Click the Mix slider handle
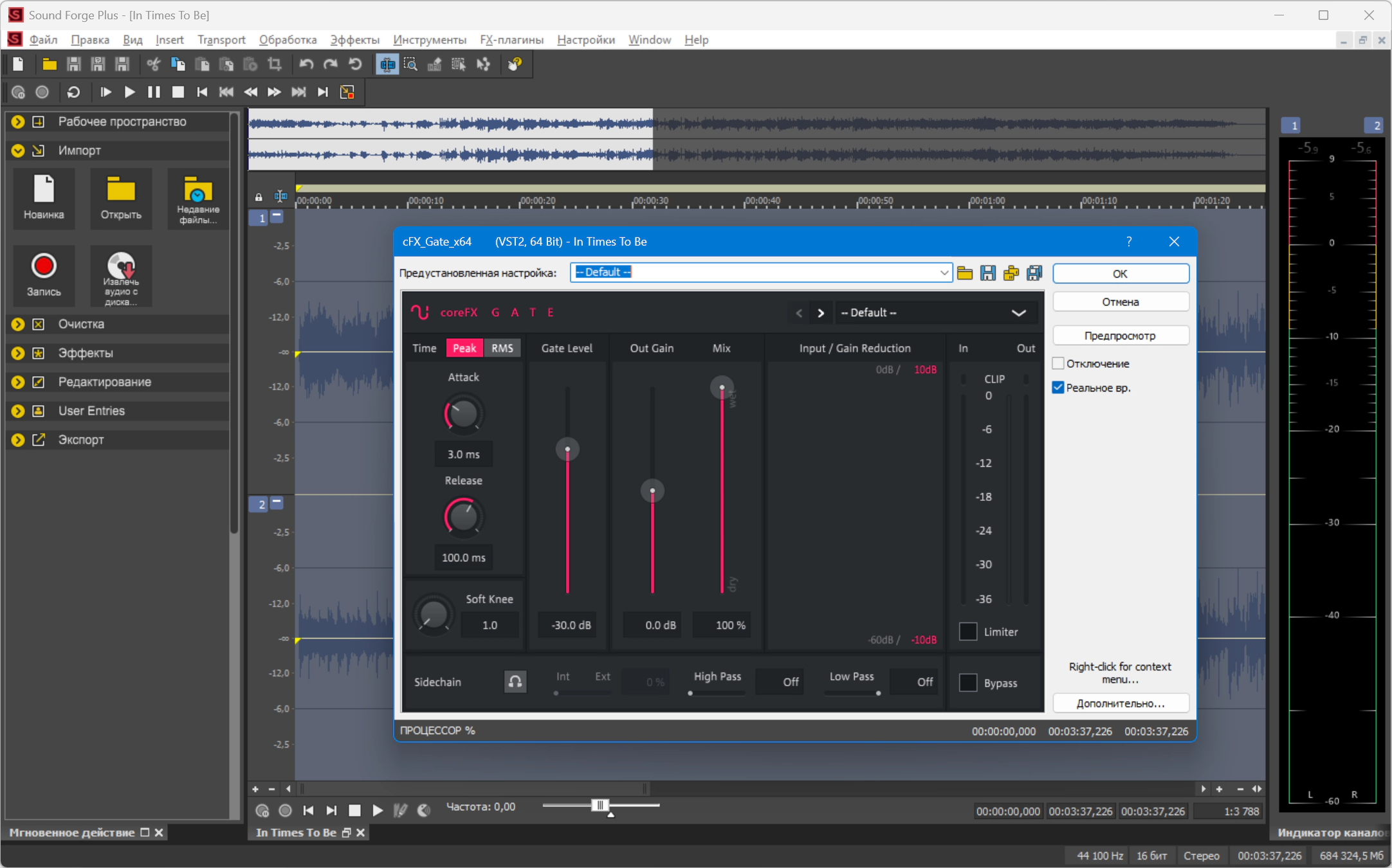Screen dimensions: 1392x868 [722, 387]
